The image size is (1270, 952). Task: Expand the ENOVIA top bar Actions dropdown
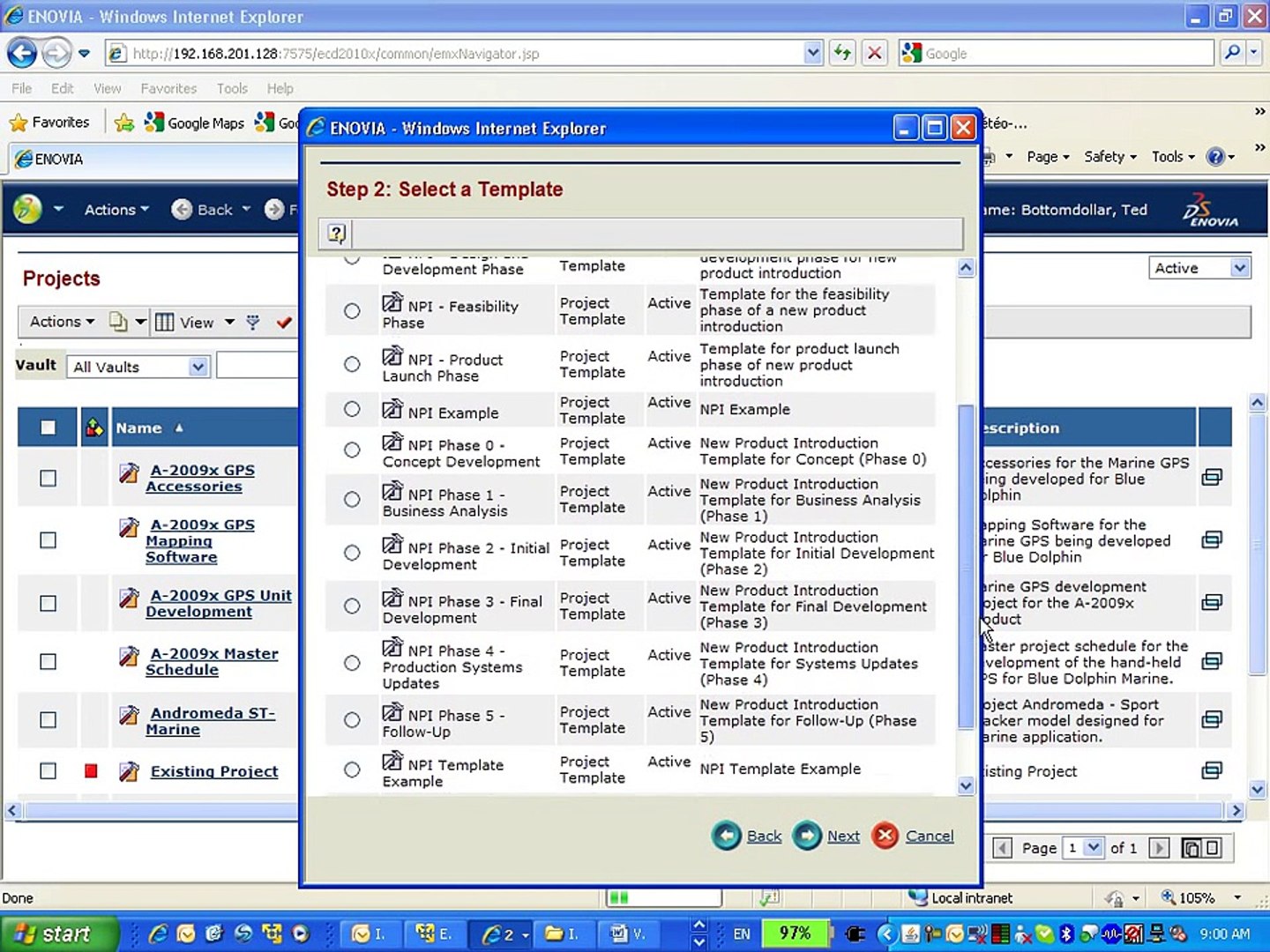[x=116, y=210]
